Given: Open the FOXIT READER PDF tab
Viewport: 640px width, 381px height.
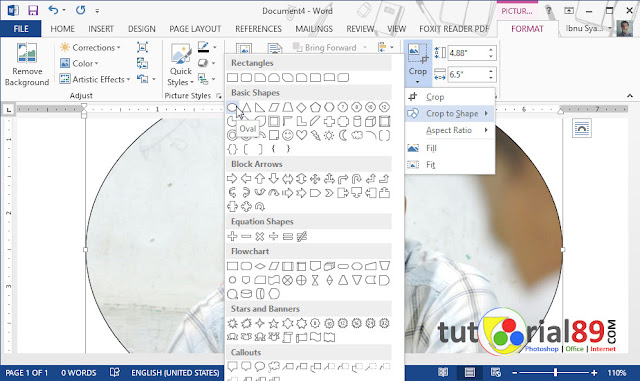Looking at the screenshot, I should (x=454, y=29).
